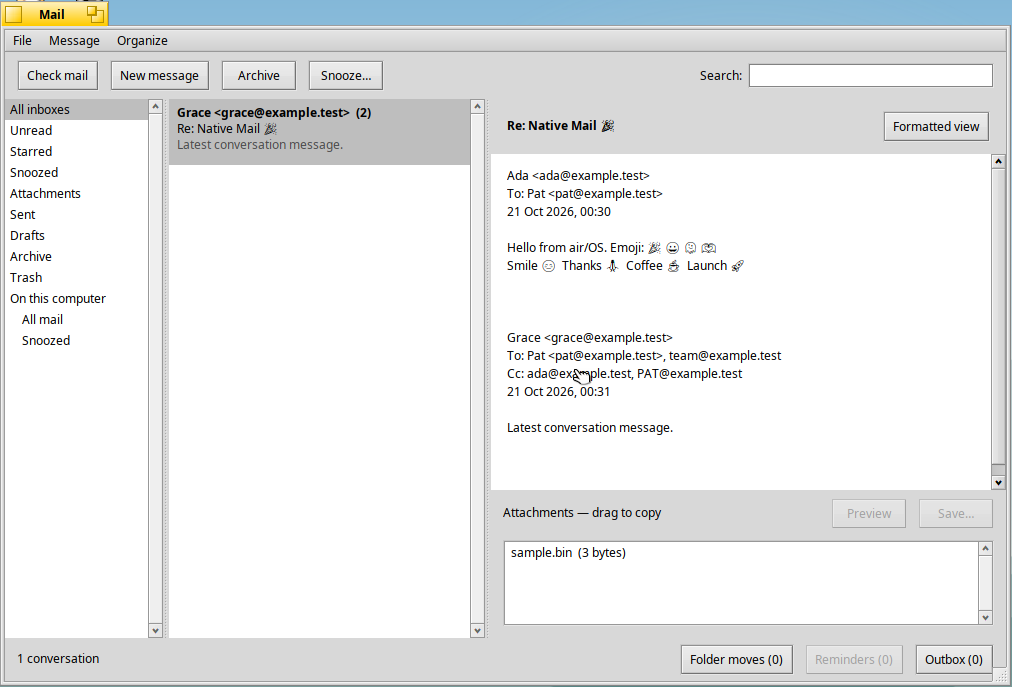This screenshot has width=1012, height=687.
Task: Click the attachments list's scroll up arrow
Action: pyautogui.click(x=986, y=549)
